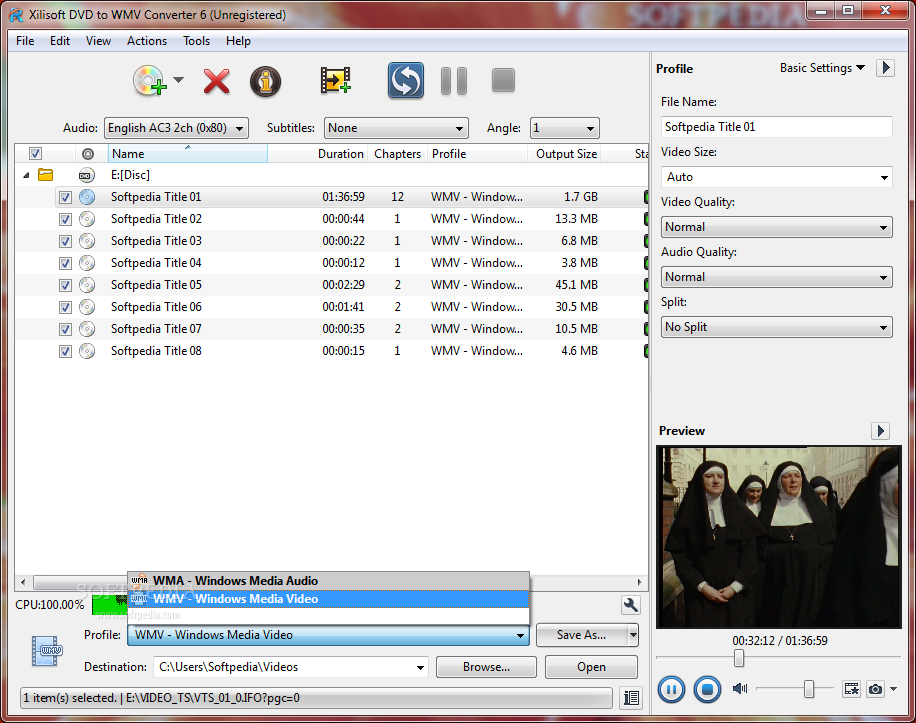
Task: Click the DVD drive icon beside E:[Disc]
Action: (x=86, y=175)
